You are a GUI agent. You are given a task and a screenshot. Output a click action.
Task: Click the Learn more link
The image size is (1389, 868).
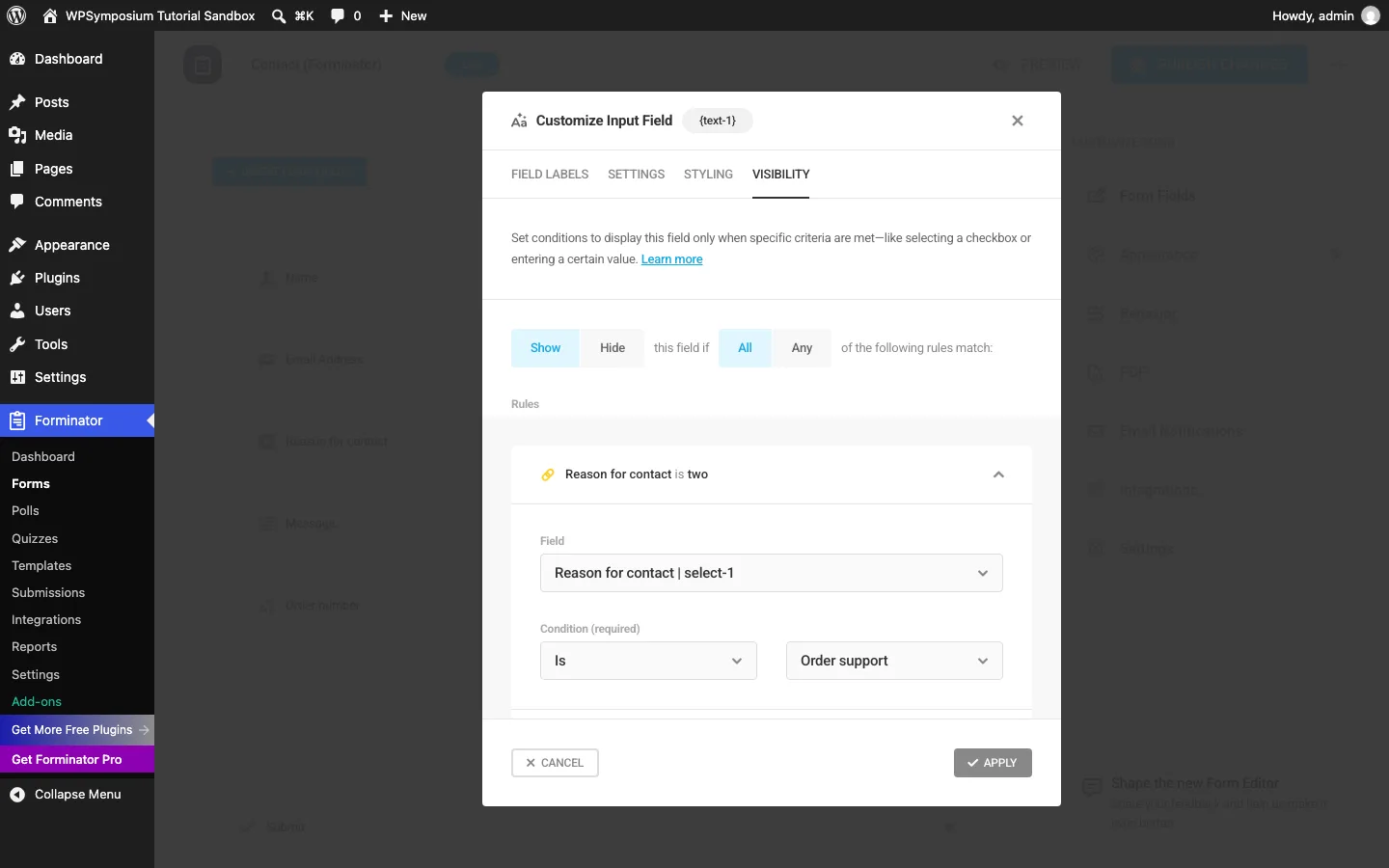click(x=671, y=259)
